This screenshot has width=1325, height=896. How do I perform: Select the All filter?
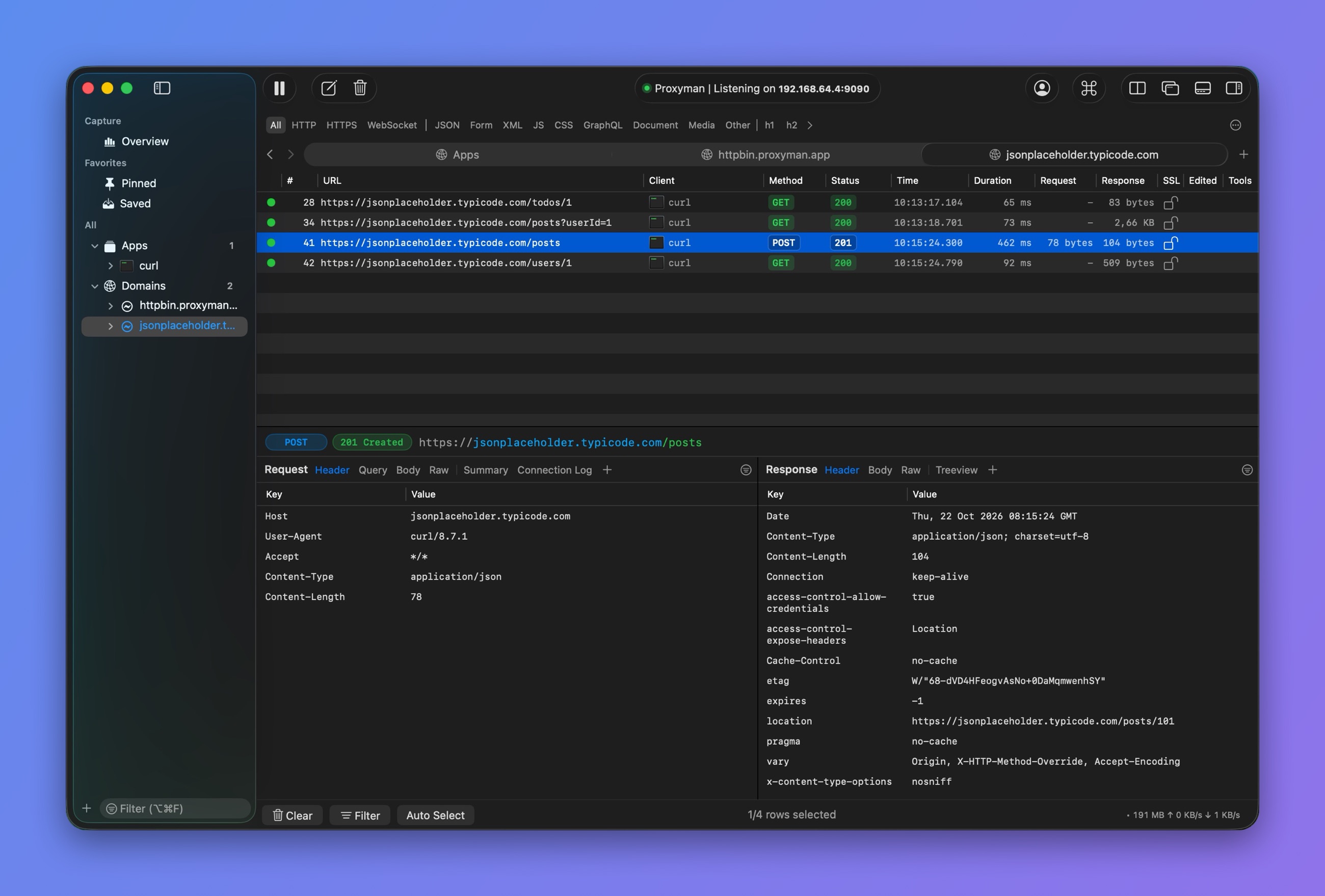[x=275, y=125]
